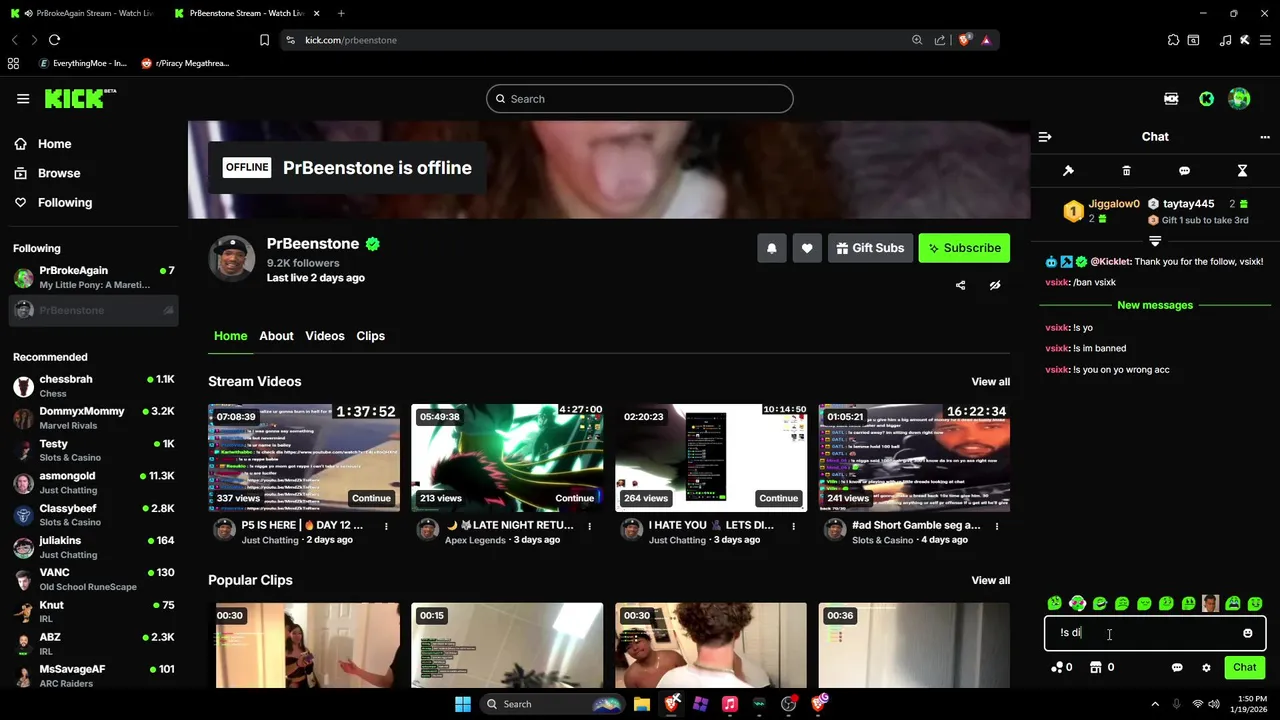Click the speech bubble icon in chat toolbar
Image resolution: width=1280 pixels, height=720 pixels.
tap(1184, 171)
